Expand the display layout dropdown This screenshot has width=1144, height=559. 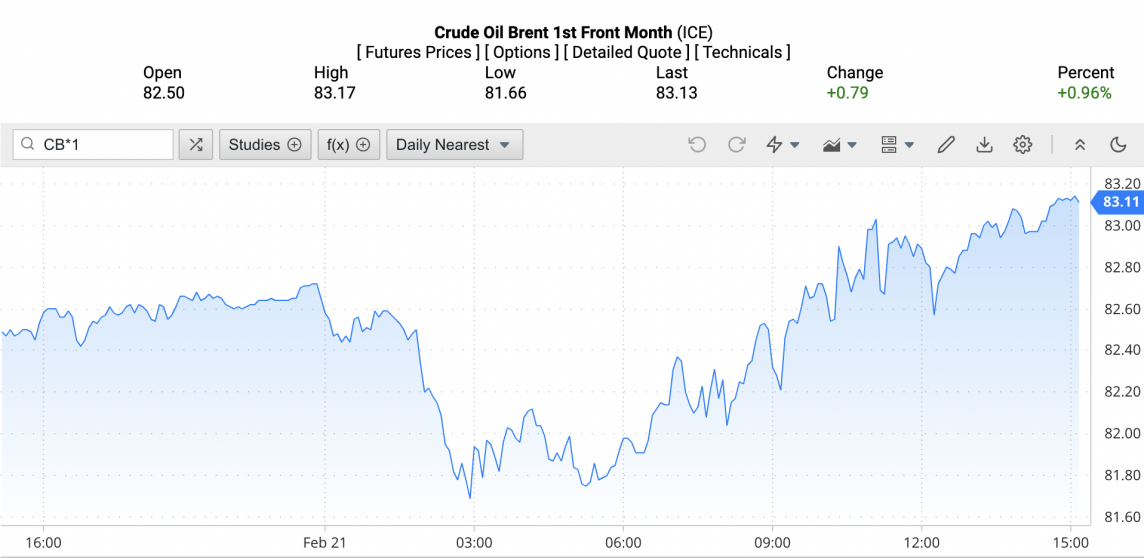tap(897, 145)
